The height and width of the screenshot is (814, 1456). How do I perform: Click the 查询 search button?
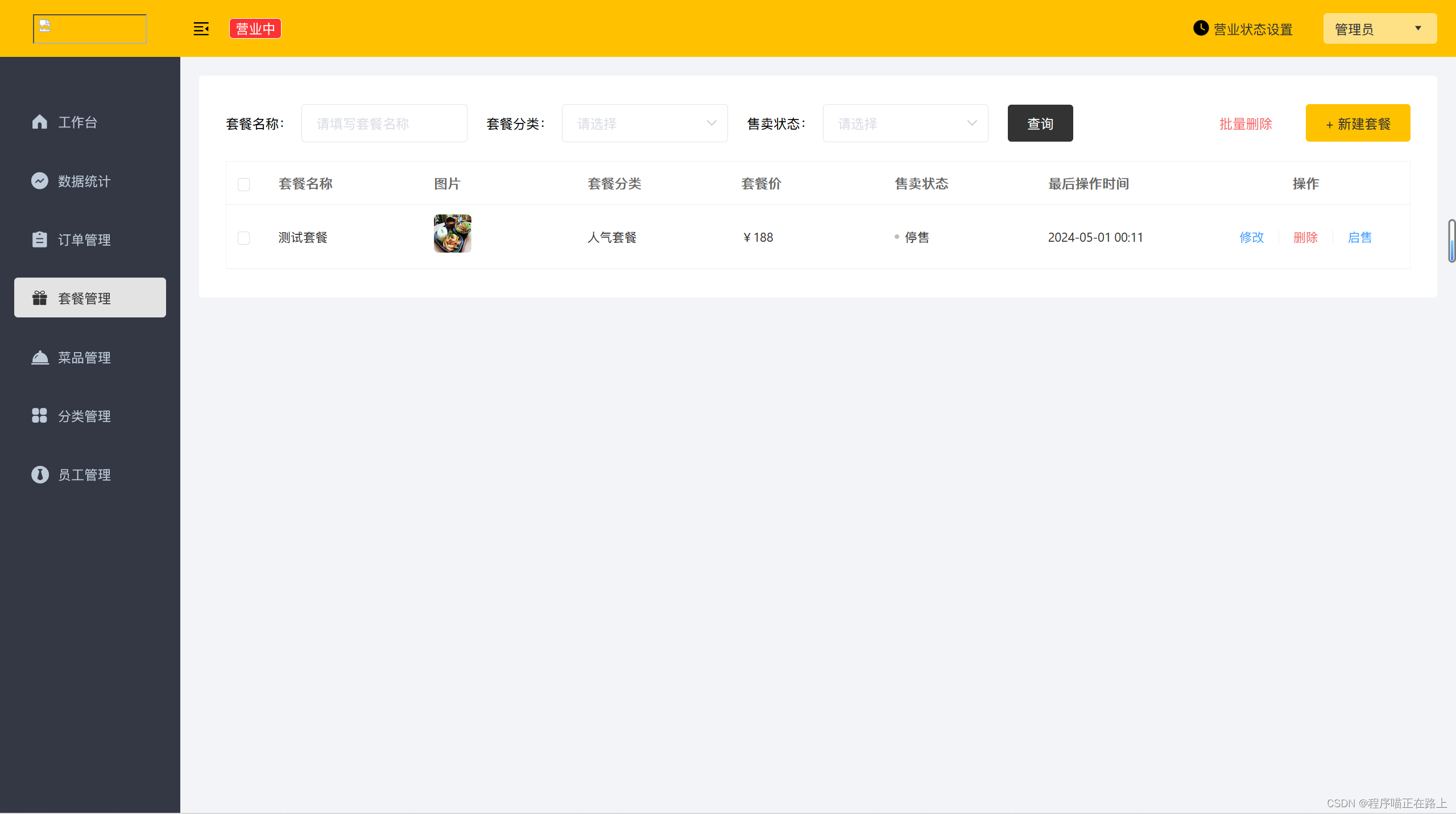(1040, 123)
